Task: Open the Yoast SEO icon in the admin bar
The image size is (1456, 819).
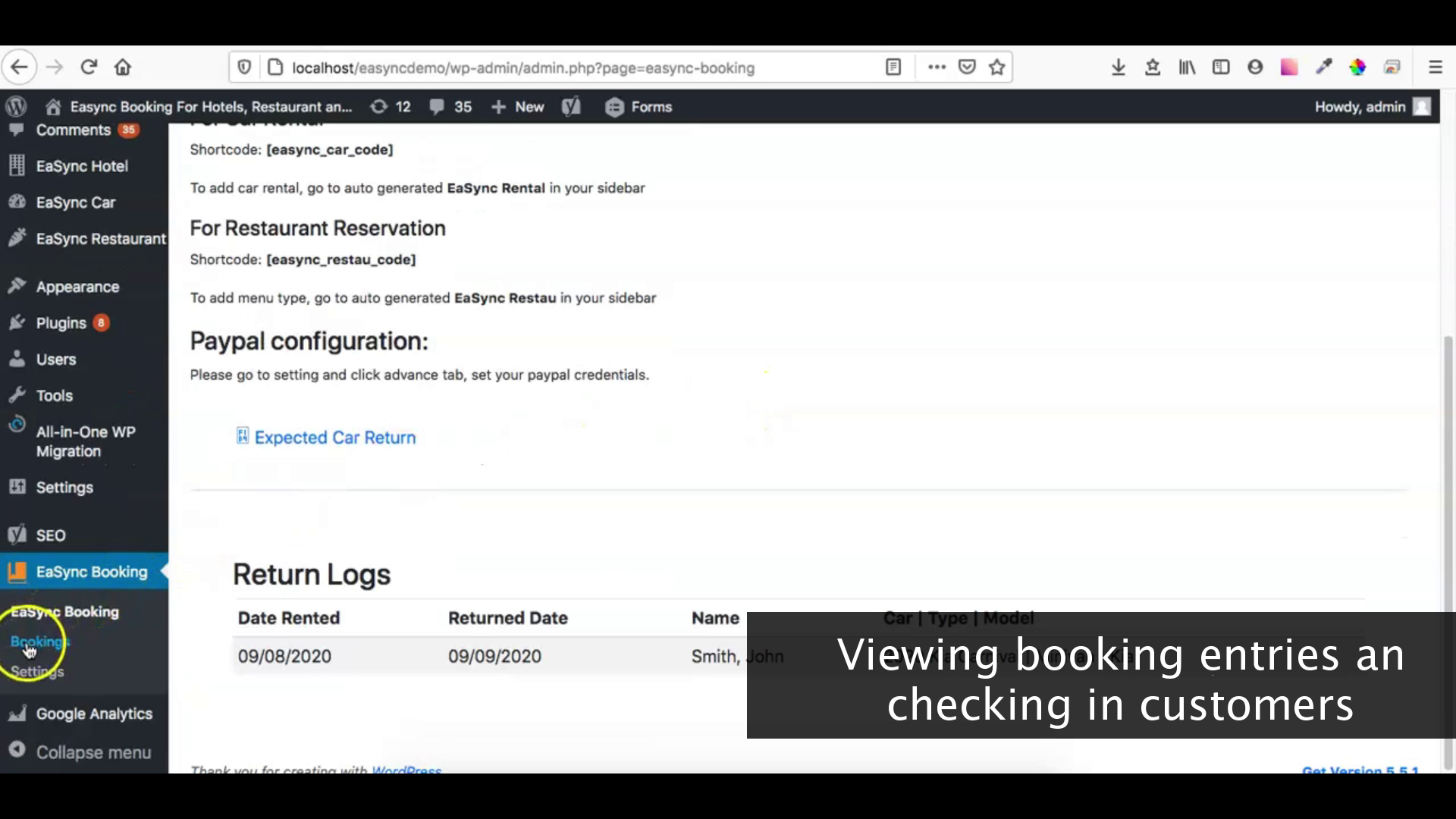Action: (572, 107)
